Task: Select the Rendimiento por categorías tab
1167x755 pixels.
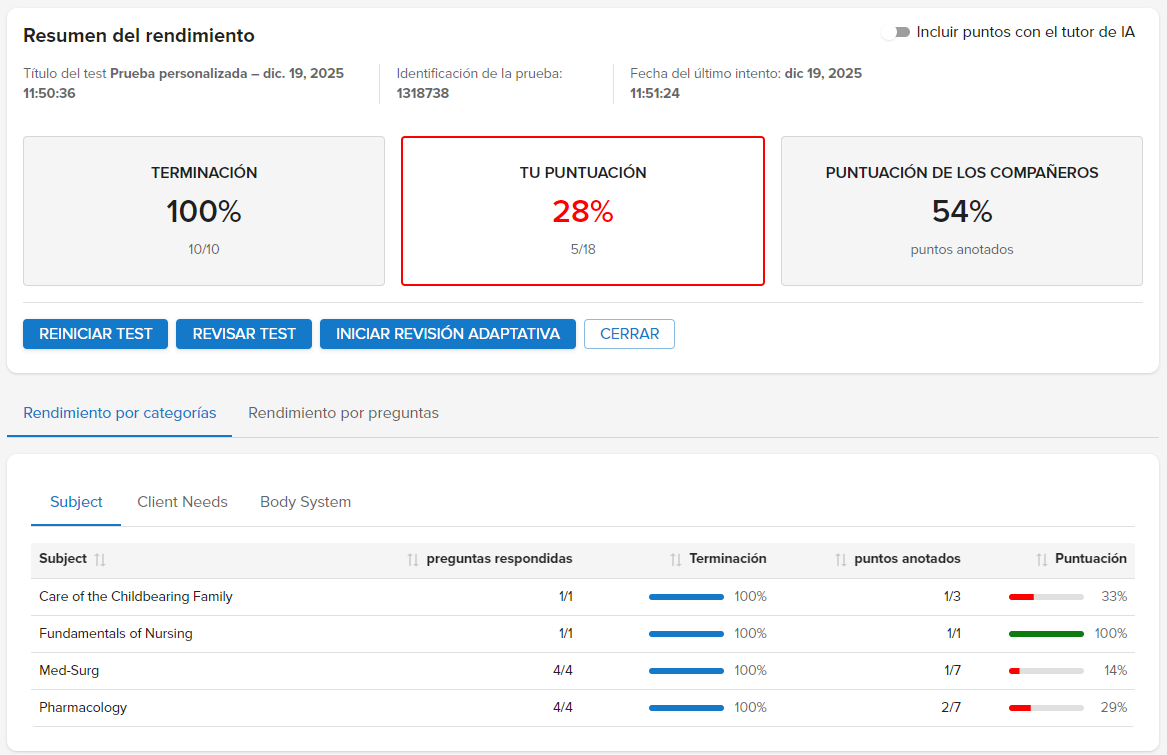Action: (x=119, y=412)
